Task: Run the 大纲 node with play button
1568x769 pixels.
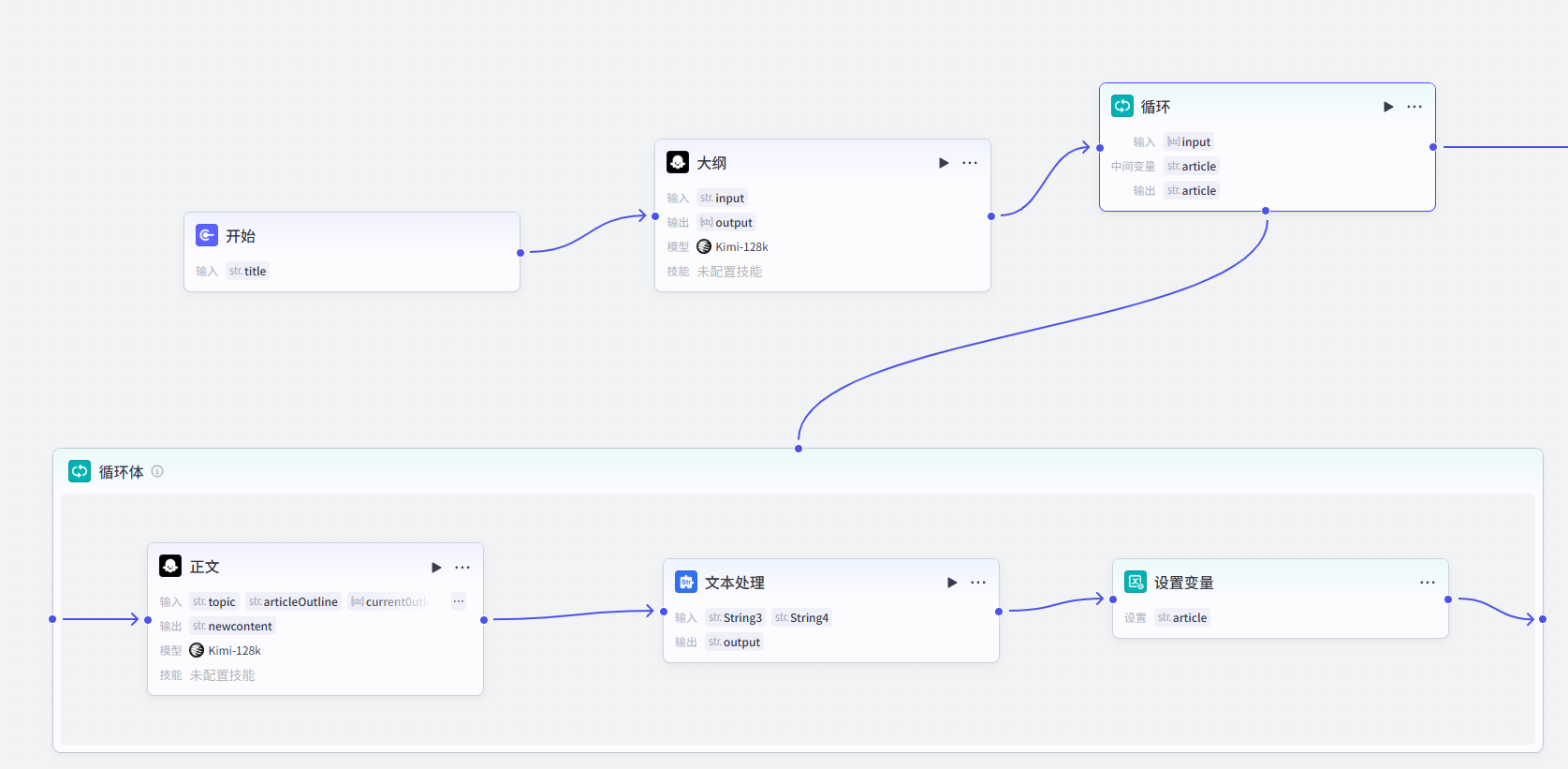Action: pyautogui.click(x=944, y=163)
